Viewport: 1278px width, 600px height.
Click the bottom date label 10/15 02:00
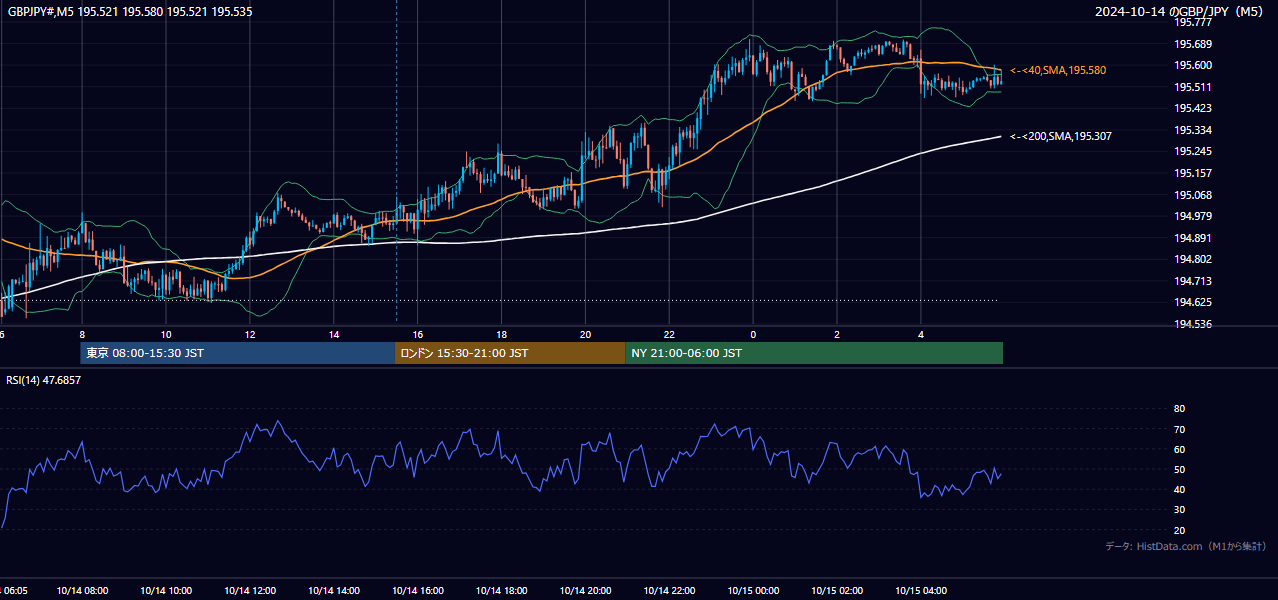[837, 591]
